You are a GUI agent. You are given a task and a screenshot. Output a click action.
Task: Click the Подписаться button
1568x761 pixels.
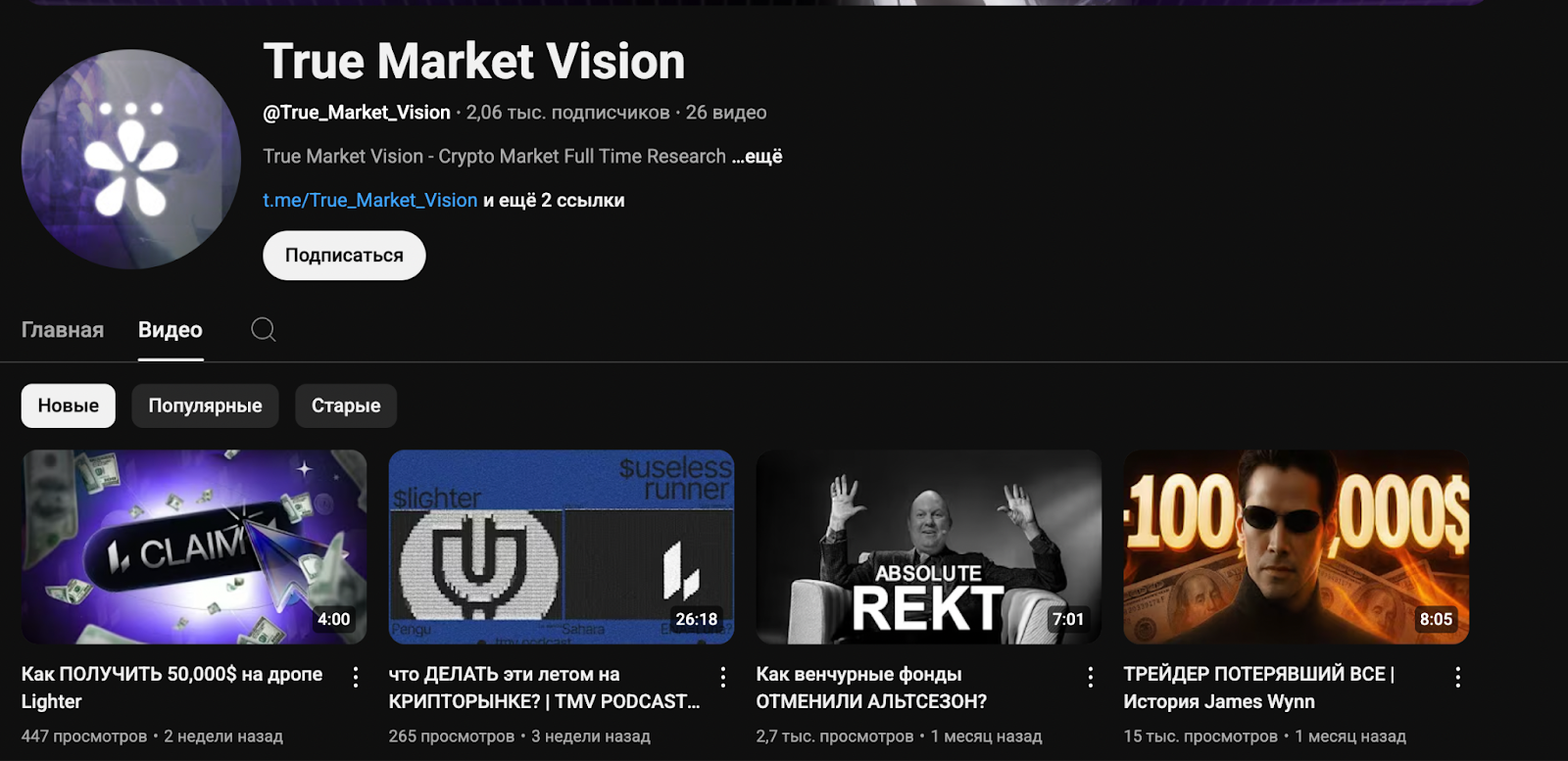(x=344, y=256)
